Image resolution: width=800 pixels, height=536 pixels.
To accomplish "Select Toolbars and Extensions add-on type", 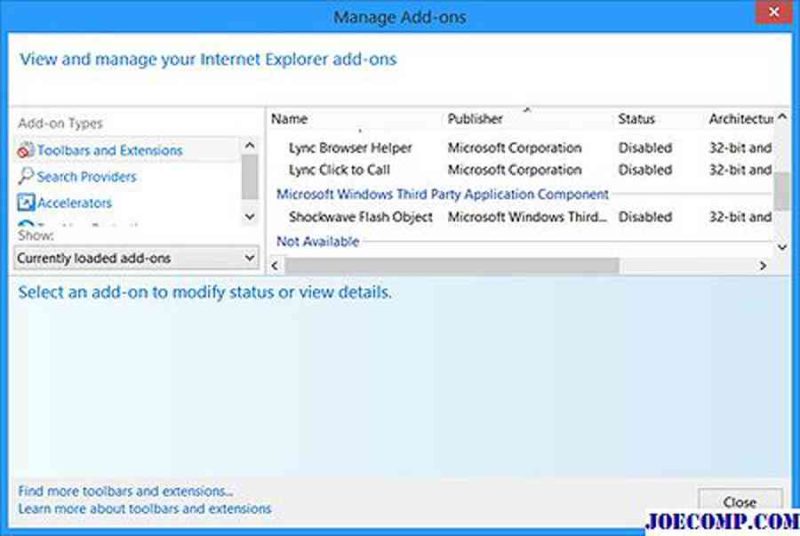I will click(x=127, y=150).
